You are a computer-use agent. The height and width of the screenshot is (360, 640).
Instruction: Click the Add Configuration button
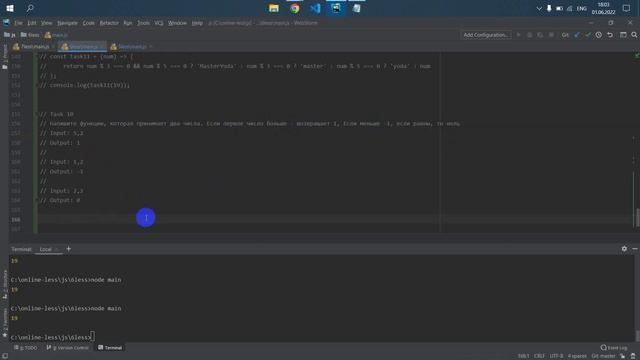(x=486, y=35)
